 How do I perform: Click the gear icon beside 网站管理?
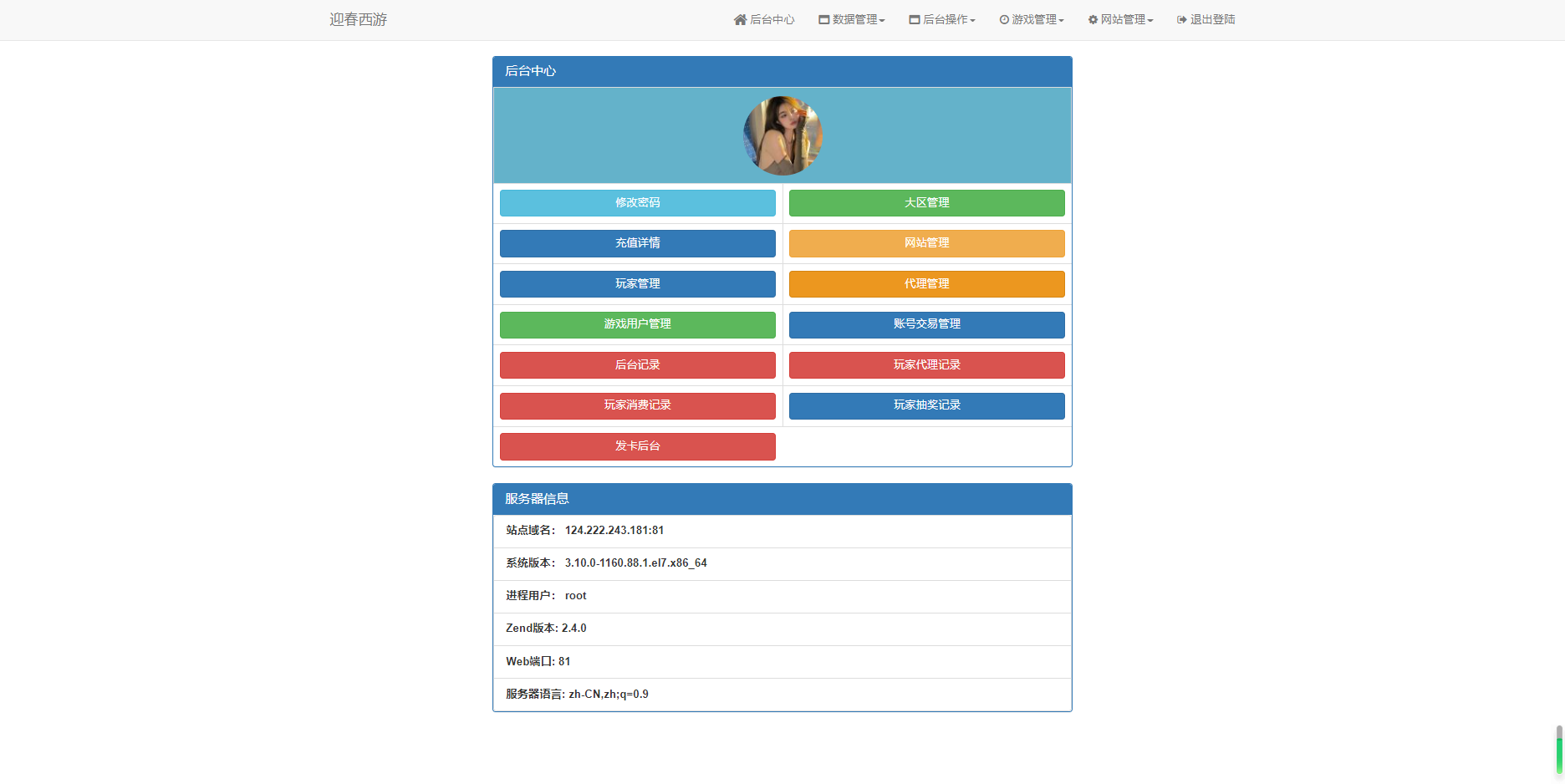click(x=1093, y=19)
